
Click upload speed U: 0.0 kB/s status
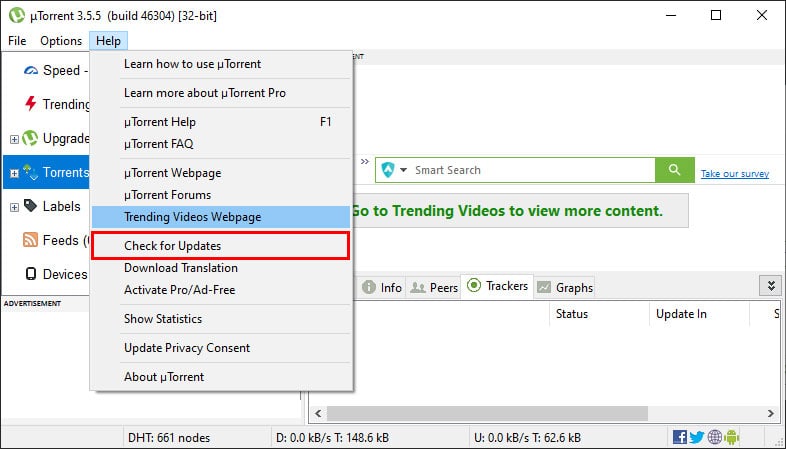[x=527, y=438]
